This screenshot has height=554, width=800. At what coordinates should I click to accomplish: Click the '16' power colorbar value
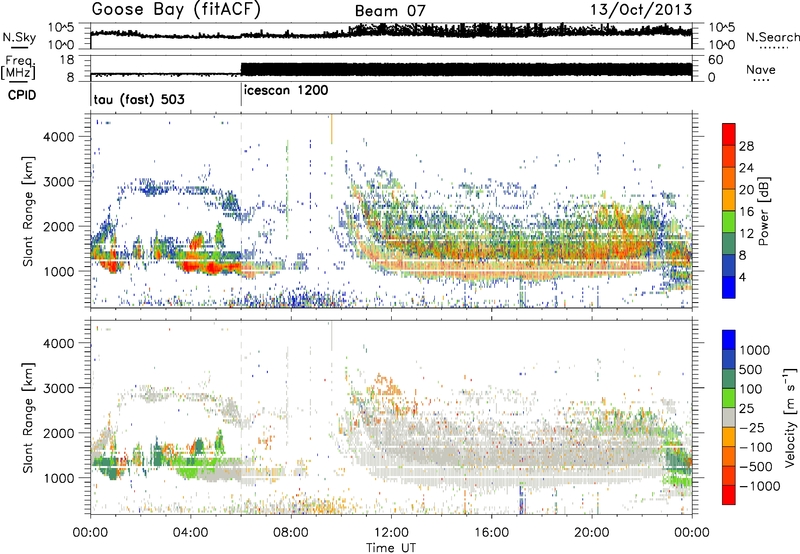(x=746, y=212)
